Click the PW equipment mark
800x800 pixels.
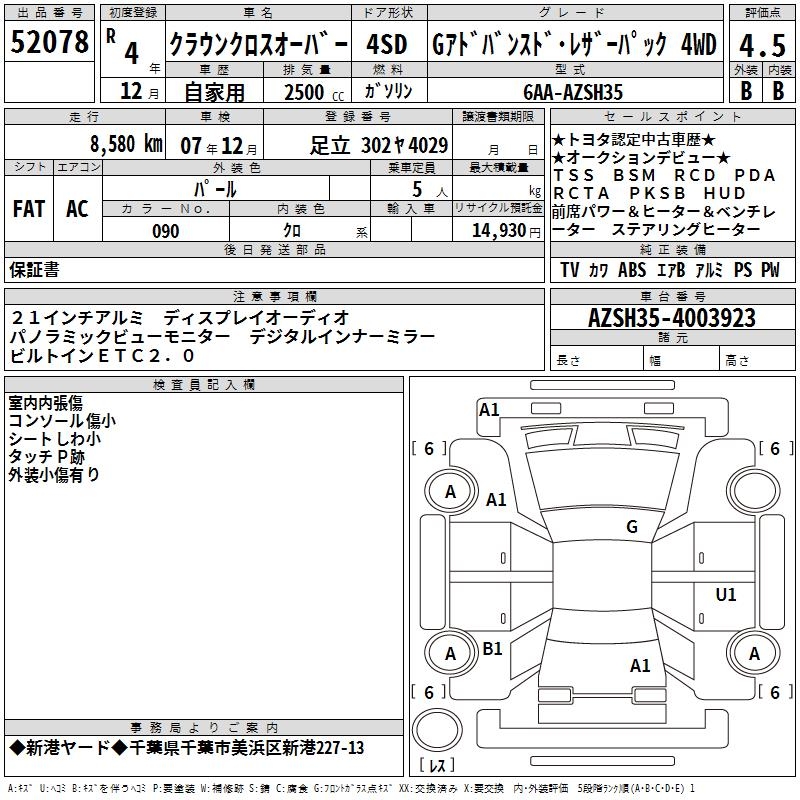coord(770,270)
